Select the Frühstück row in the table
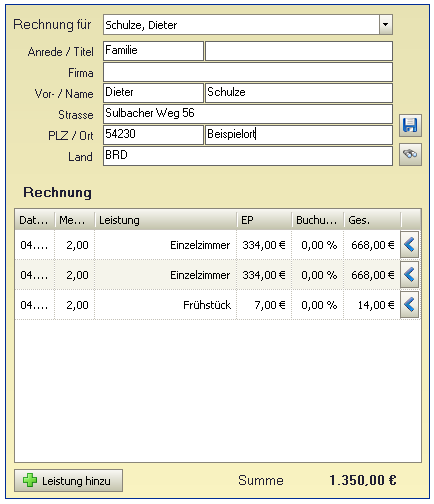The width and height of the screenshot is (434, 504). pyautogui.click(x=207, y=305)
